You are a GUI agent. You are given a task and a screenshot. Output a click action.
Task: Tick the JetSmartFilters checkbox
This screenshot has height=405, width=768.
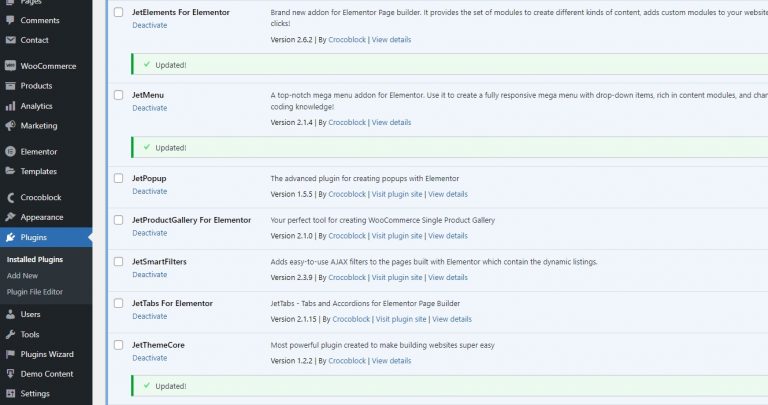tap(119, 262)
